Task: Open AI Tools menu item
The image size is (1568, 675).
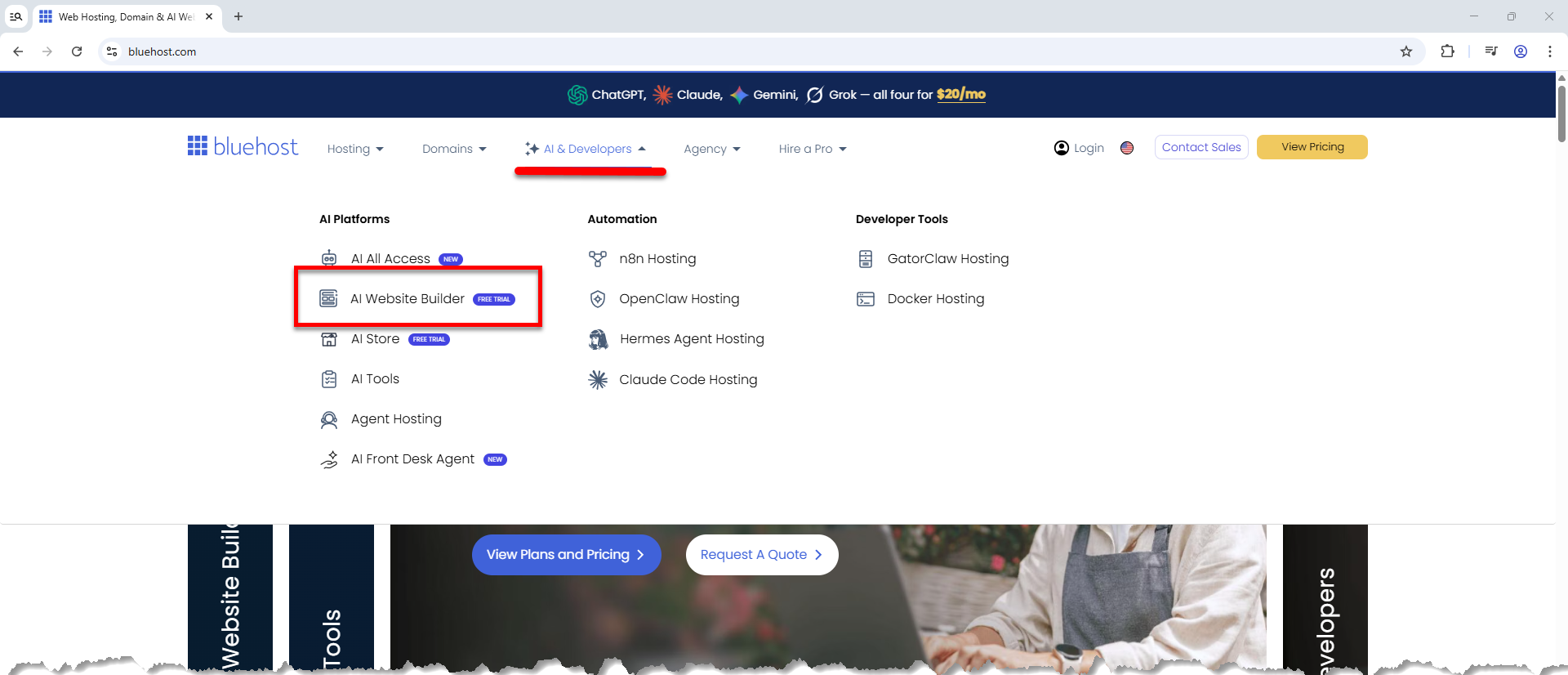Action: (x=360, y=379)
